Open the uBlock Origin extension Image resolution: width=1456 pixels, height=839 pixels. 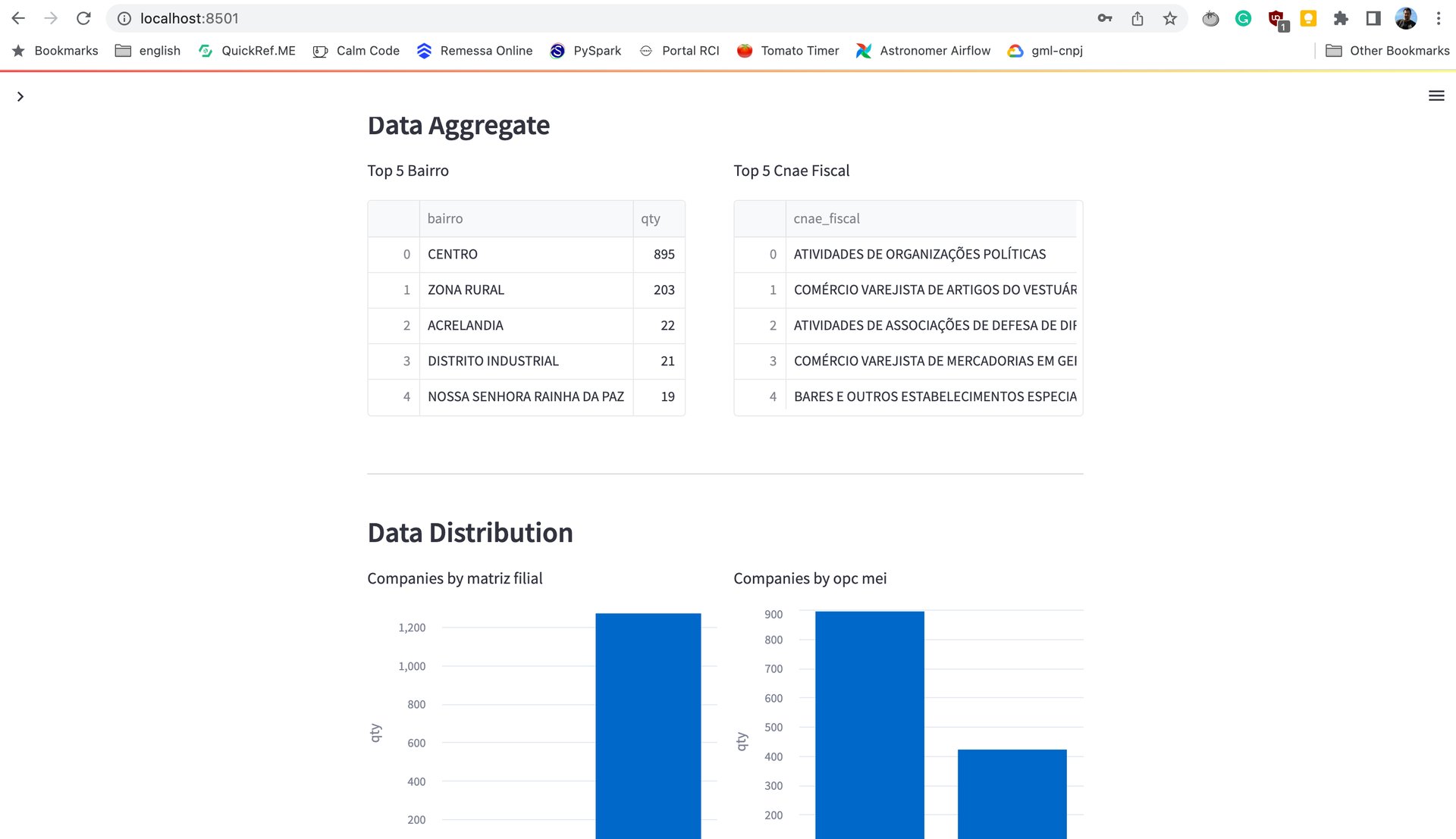pos(1275,18)
